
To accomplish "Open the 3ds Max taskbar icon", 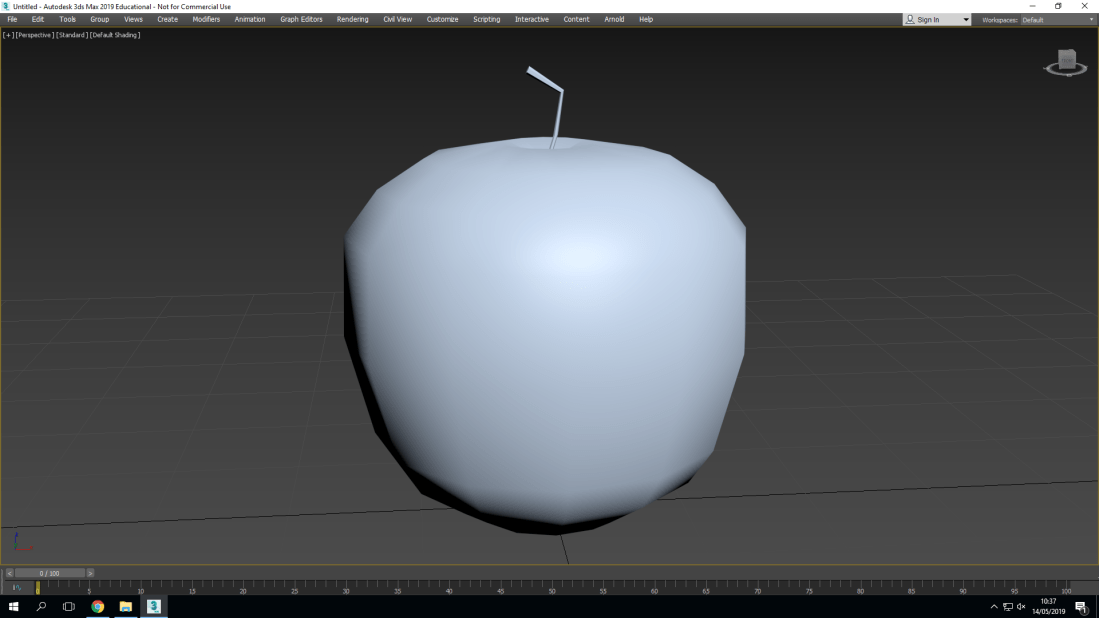I will click(x=153, y=606).
